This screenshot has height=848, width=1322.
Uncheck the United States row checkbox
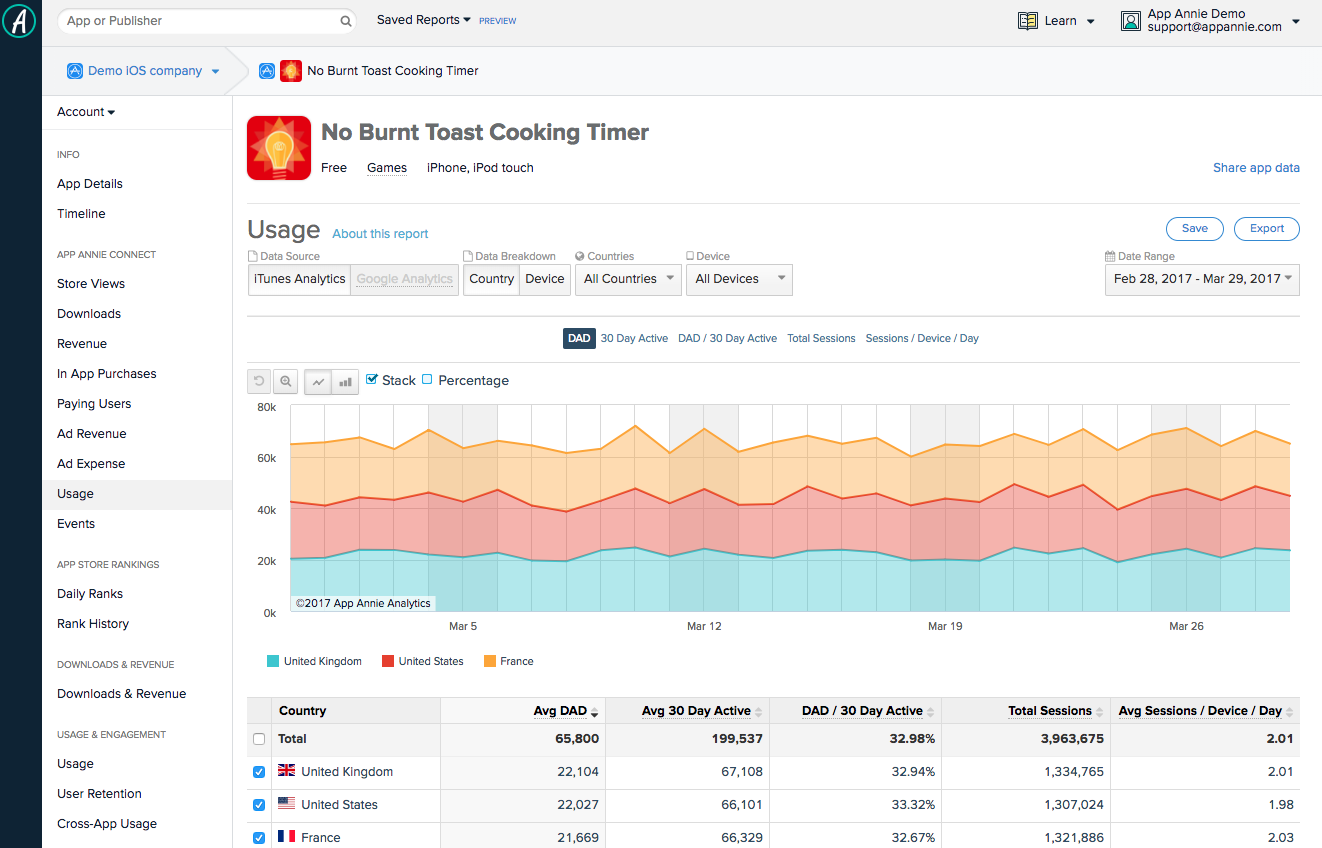[x=259, y=805]
